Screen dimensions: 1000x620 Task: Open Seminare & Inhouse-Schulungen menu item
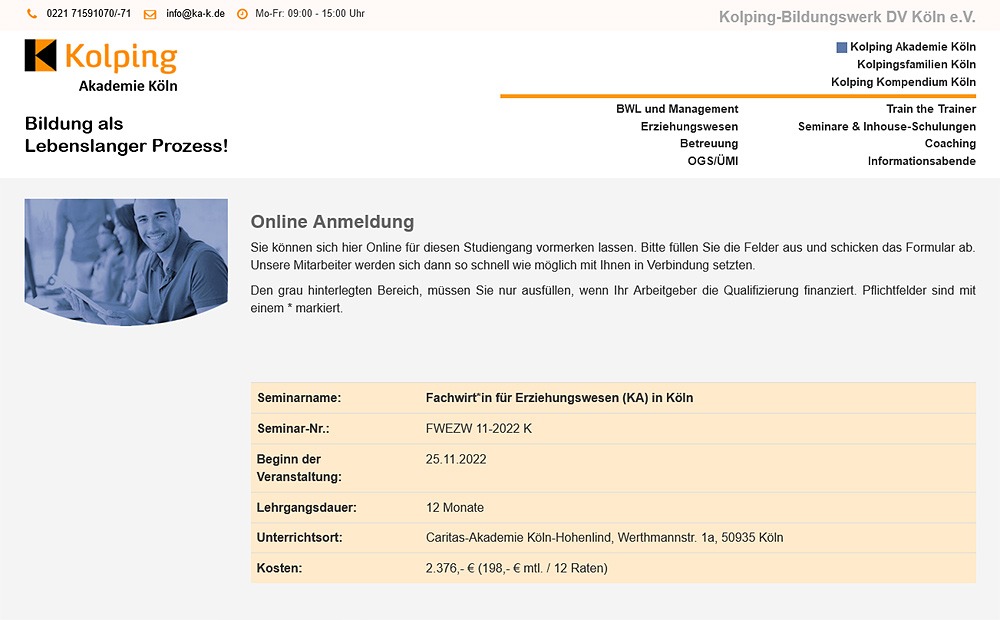coord(887,126)
